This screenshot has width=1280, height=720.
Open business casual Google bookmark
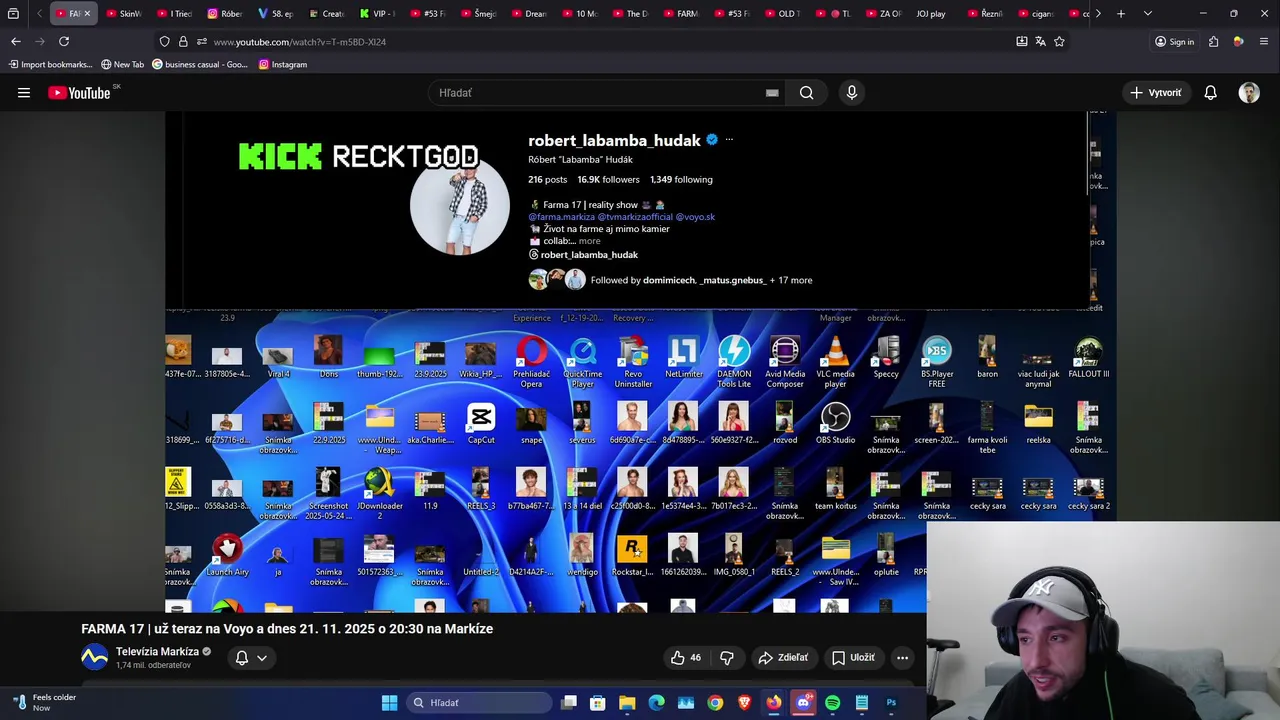pyautogui.click(x=199, y=64)
